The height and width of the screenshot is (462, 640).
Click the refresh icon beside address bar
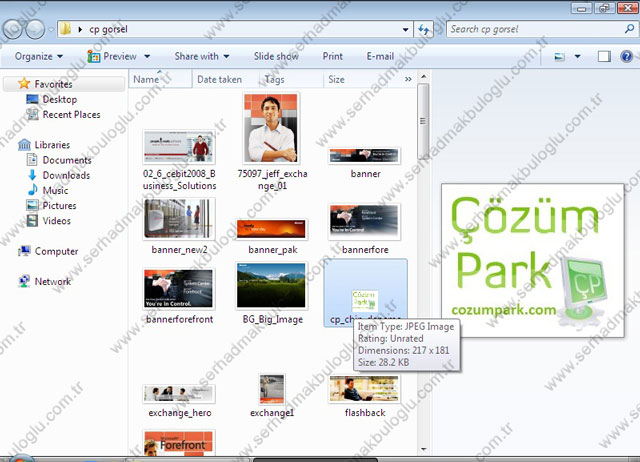[x=424, y=29]
